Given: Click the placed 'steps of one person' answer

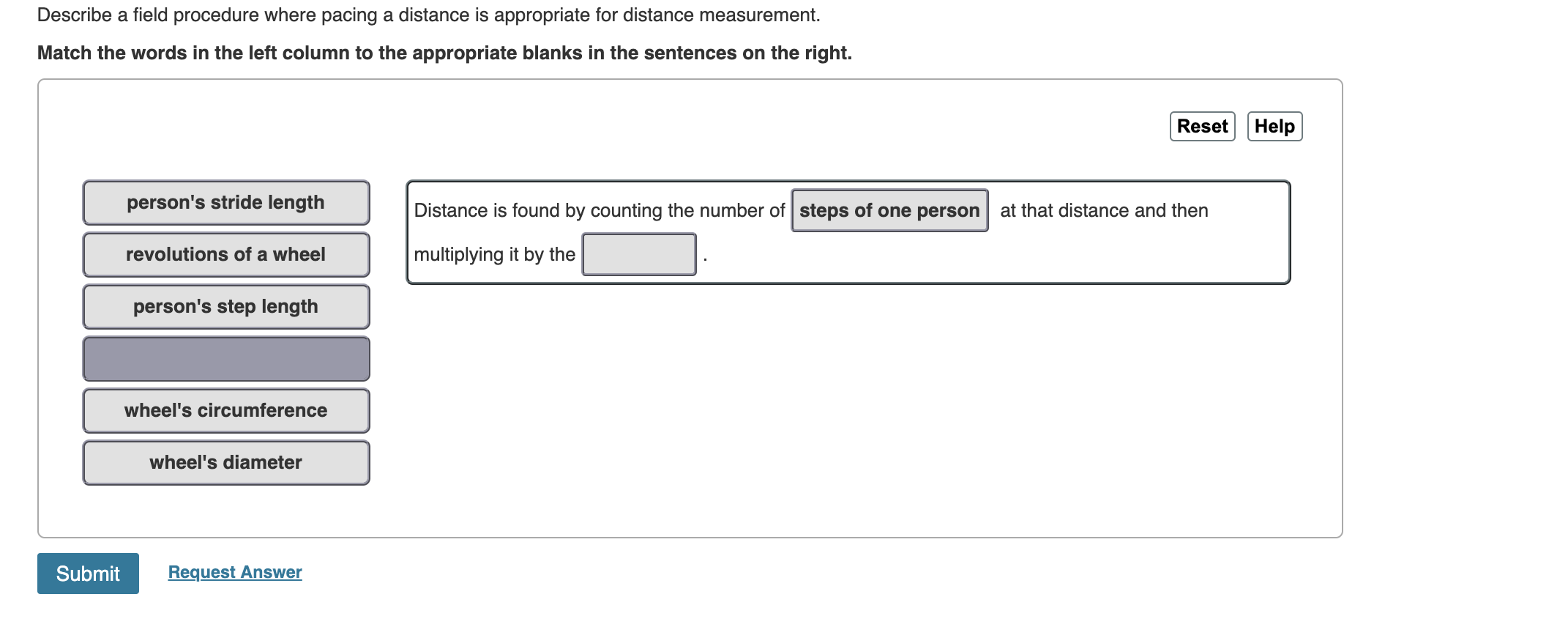Looking at the screenshot, I should coord(889,210).
